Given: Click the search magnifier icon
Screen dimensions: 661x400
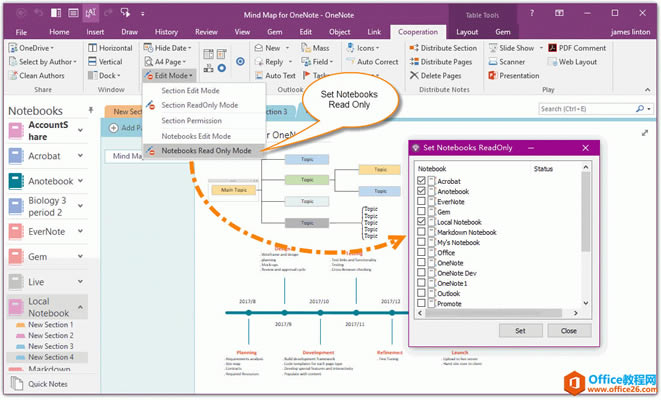Looking at the screenshot, I should [x=640, y=109].
